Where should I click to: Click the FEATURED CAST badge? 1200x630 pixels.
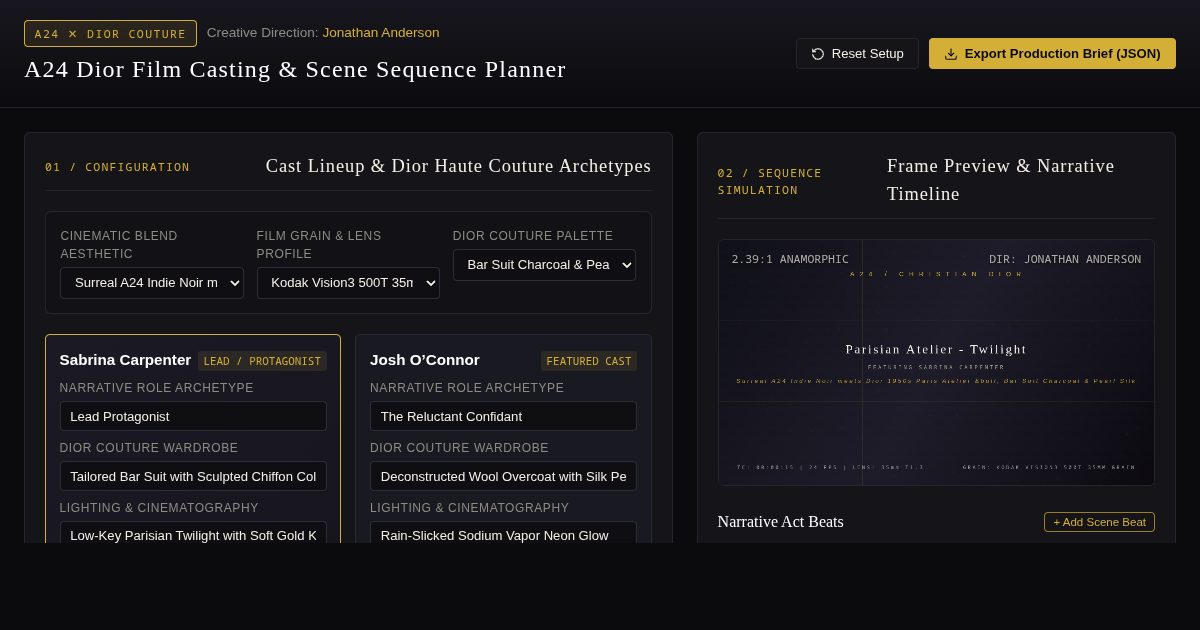click(589, 361)
